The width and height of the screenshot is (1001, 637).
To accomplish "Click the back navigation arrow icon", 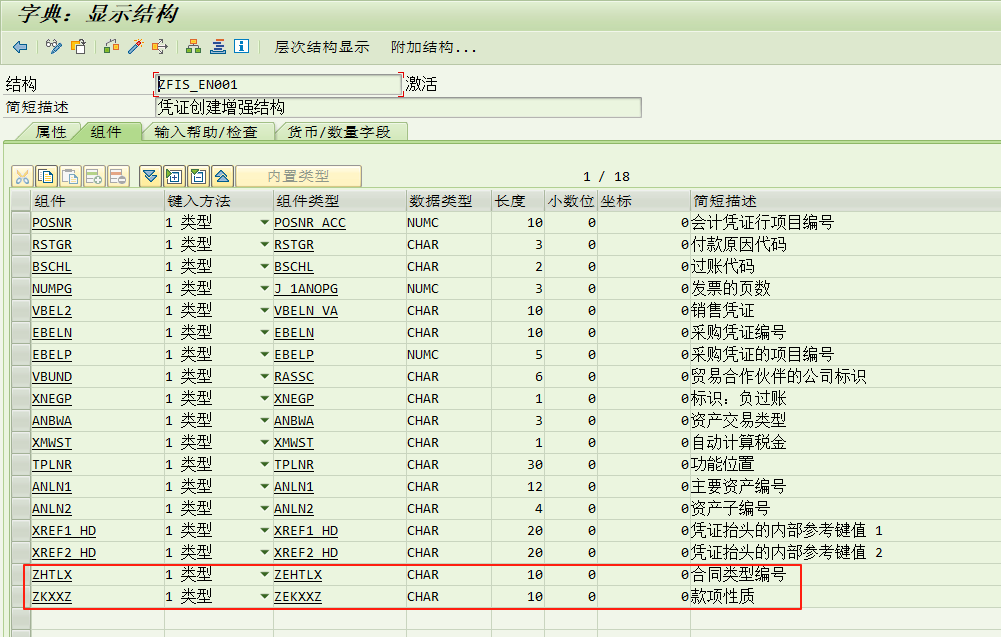I will coord(18,46).
